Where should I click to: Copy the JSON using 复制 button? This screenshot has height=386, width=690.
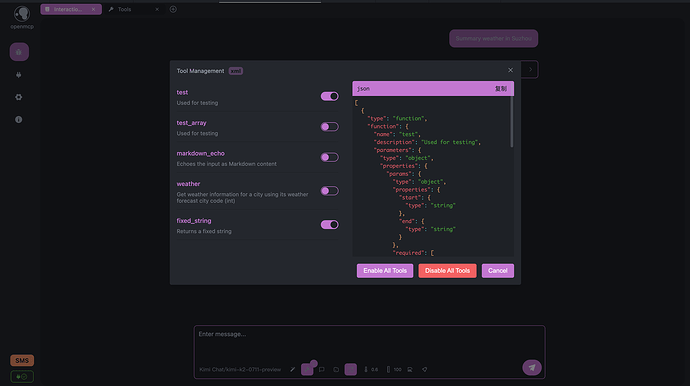point(501,88)
